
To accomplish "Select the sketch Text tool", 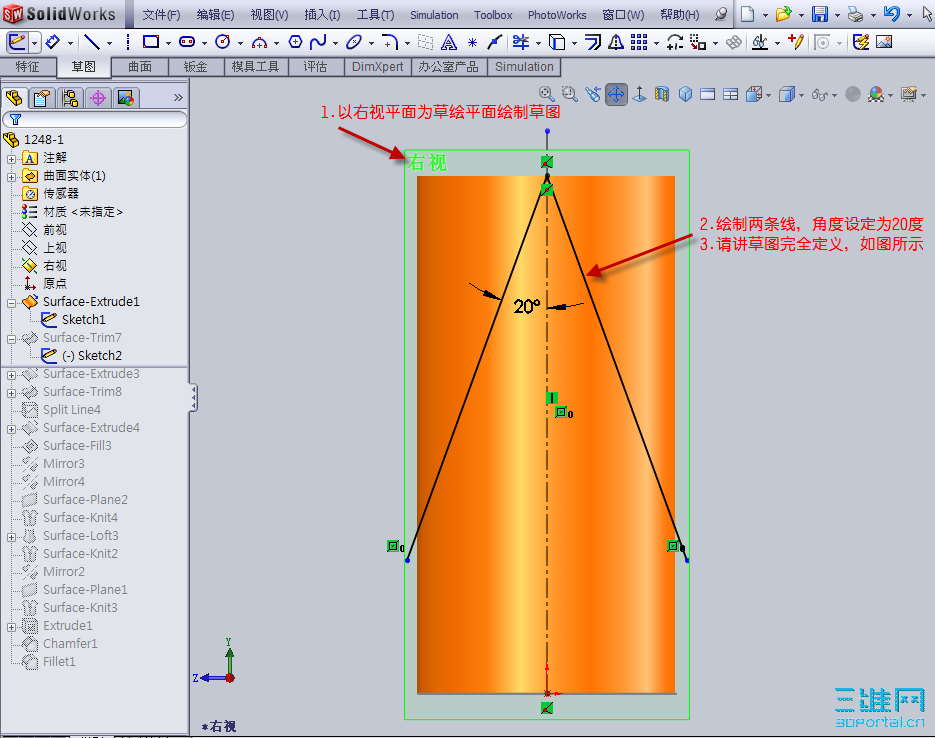I will [x=448, y=42].
